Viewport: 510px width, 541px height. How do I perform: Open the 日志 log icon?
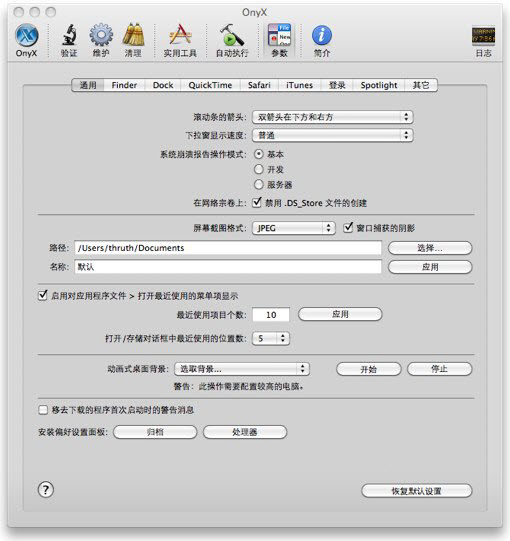(483, 36)
